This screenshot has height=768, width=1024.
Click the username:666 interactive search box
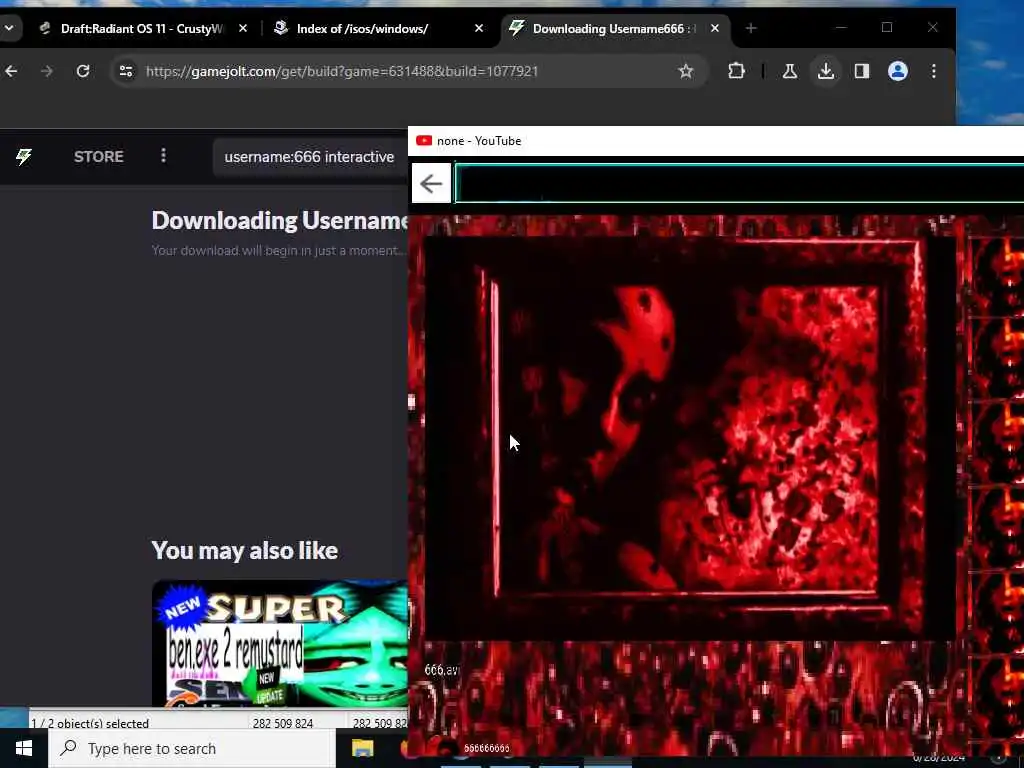pyautogui.click(x=310, y=157)
